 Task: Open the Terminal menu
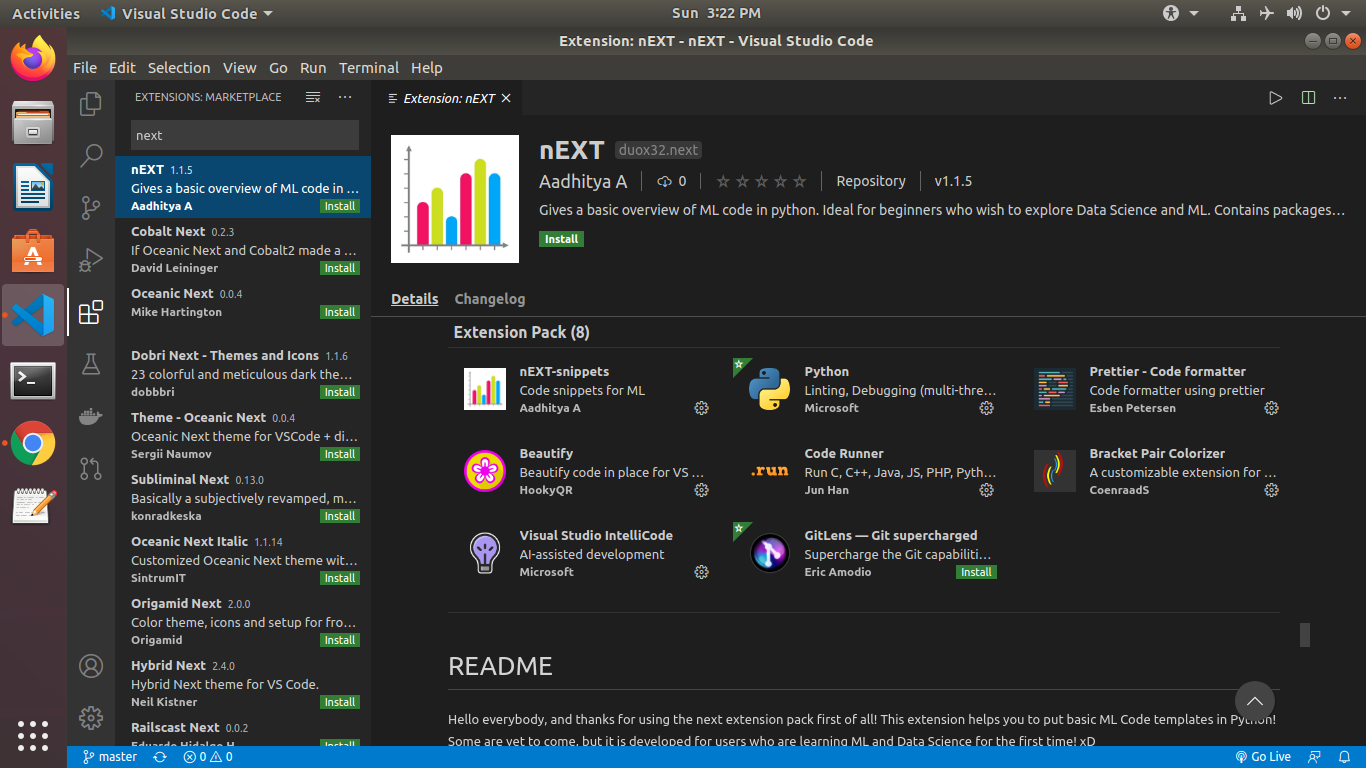[x=368, y=67]
